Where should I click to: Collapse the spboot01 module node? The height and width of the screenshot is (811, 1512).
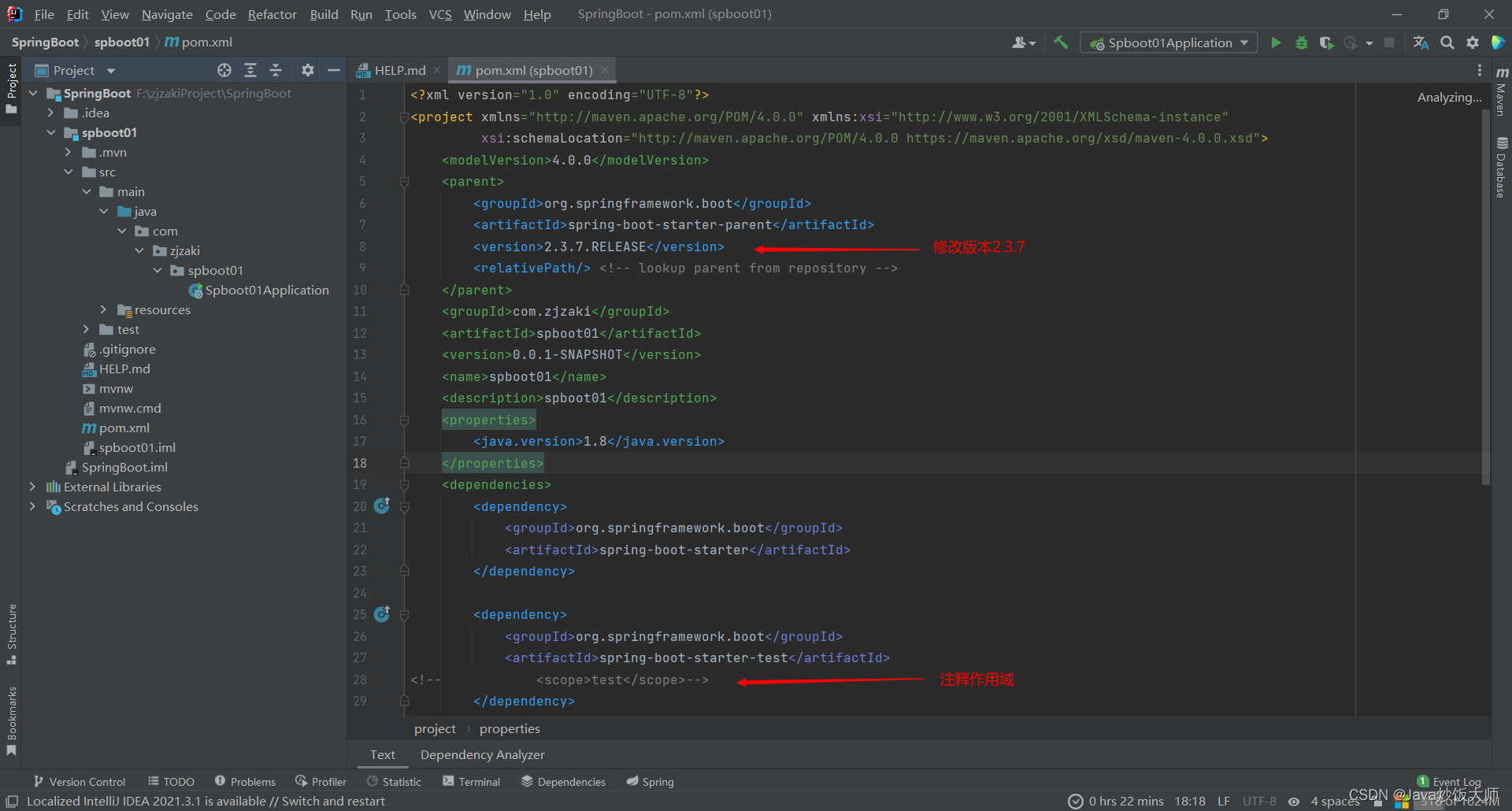50,132
